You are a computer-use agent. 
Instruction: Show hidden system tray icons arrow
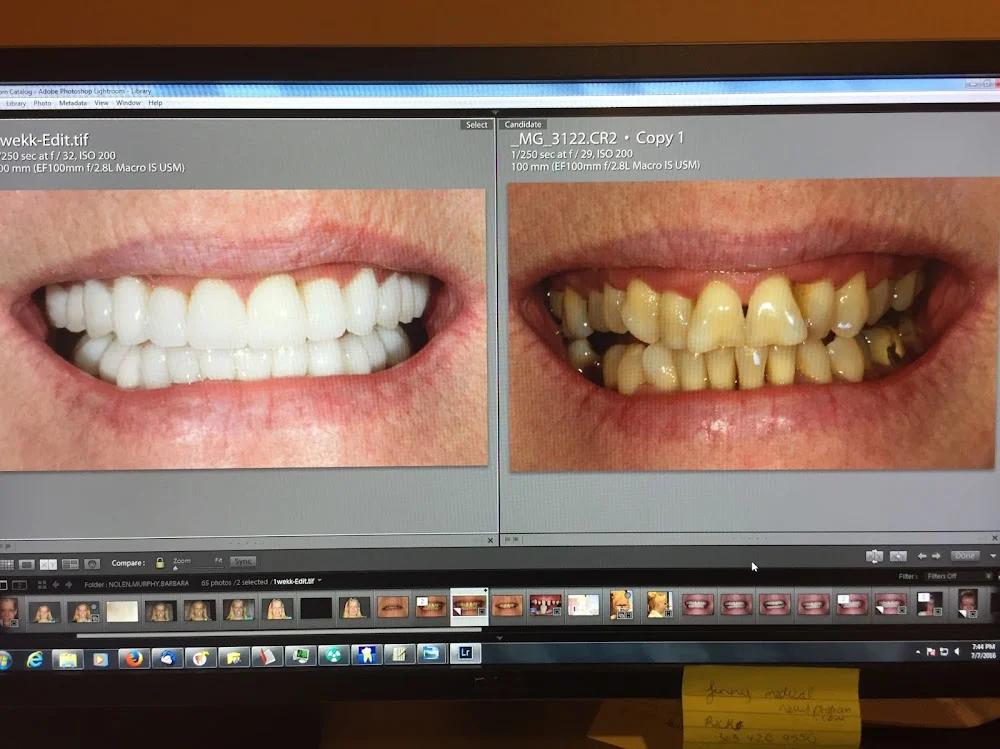click(x=918, y=651)
